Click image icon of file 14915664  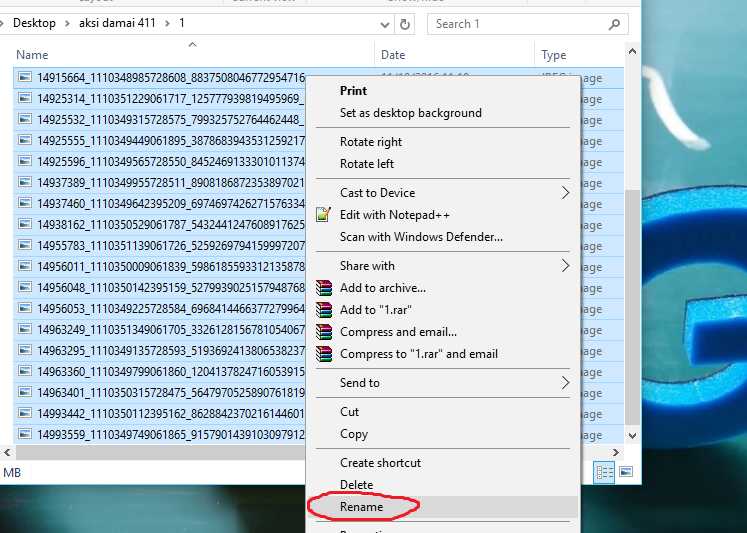(x=25, y=77)
